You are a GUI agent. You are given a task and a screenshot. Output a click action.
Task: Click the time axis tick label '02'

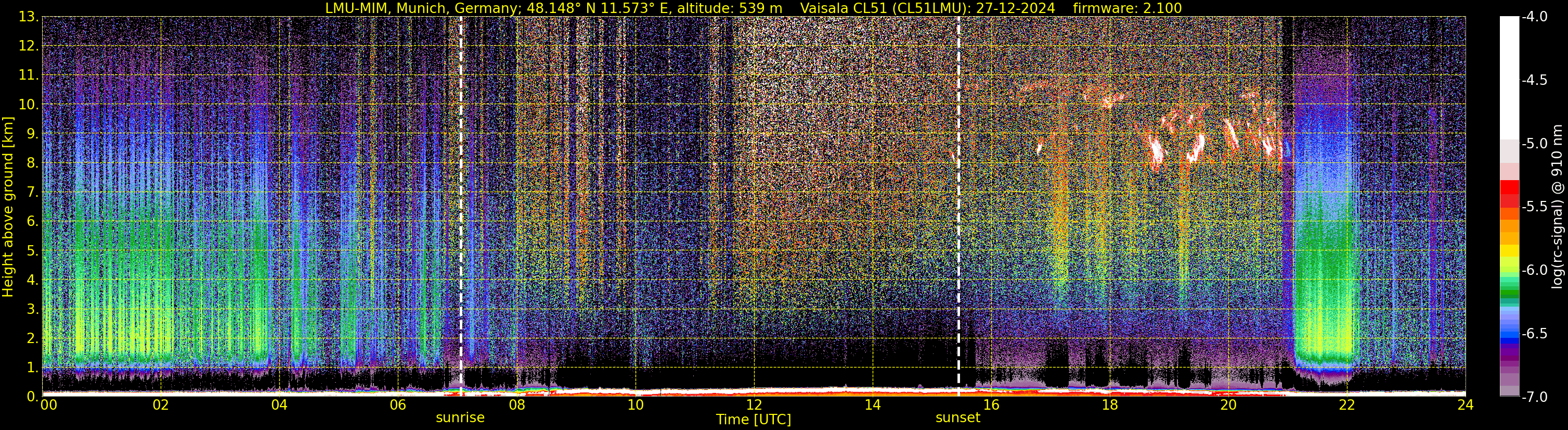pyautogui.click(x=160, y=405)
